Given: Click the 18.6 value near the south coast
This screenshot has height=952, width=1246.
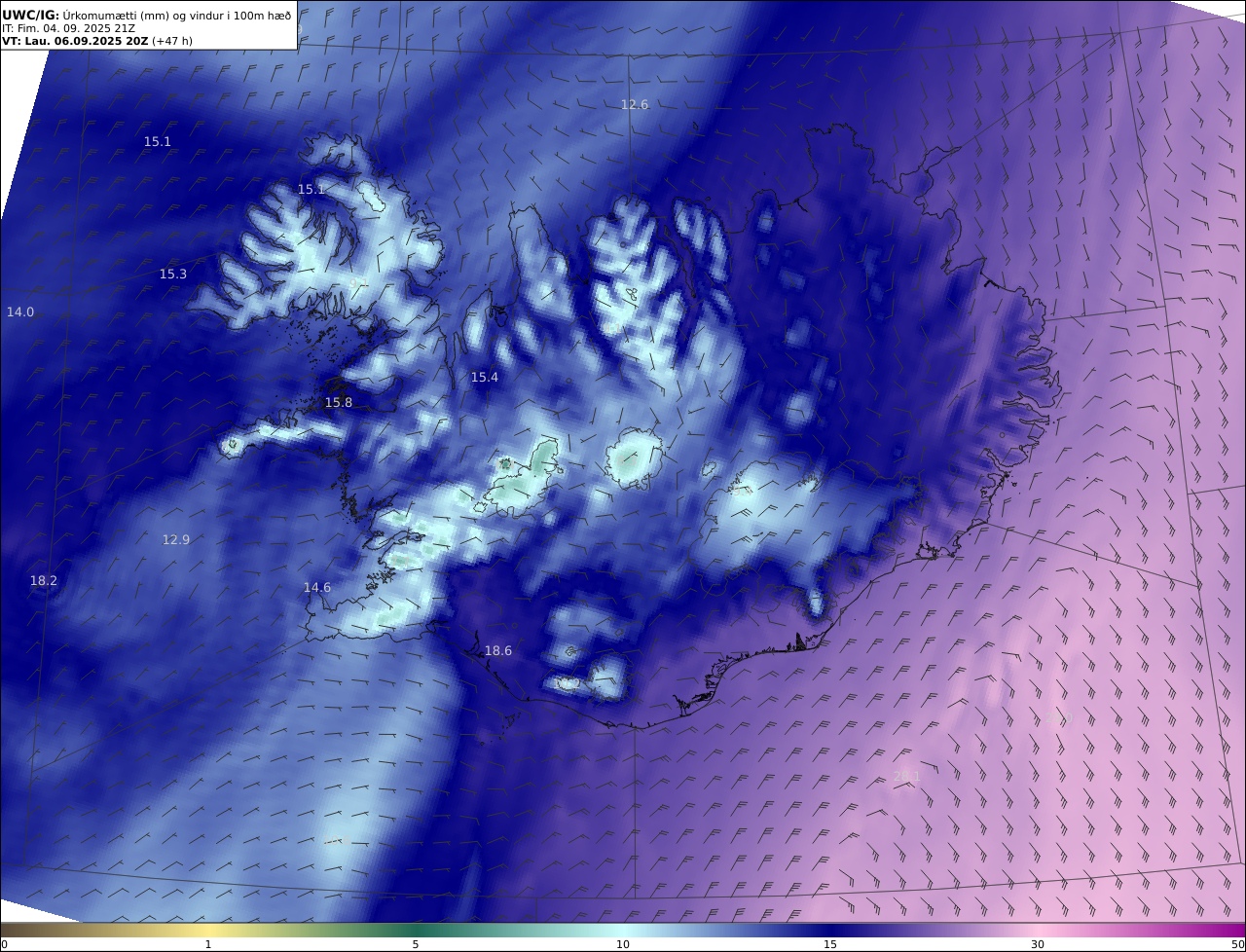Looking at the screenshot, I should pyautogui.click(x=498, y=650).
